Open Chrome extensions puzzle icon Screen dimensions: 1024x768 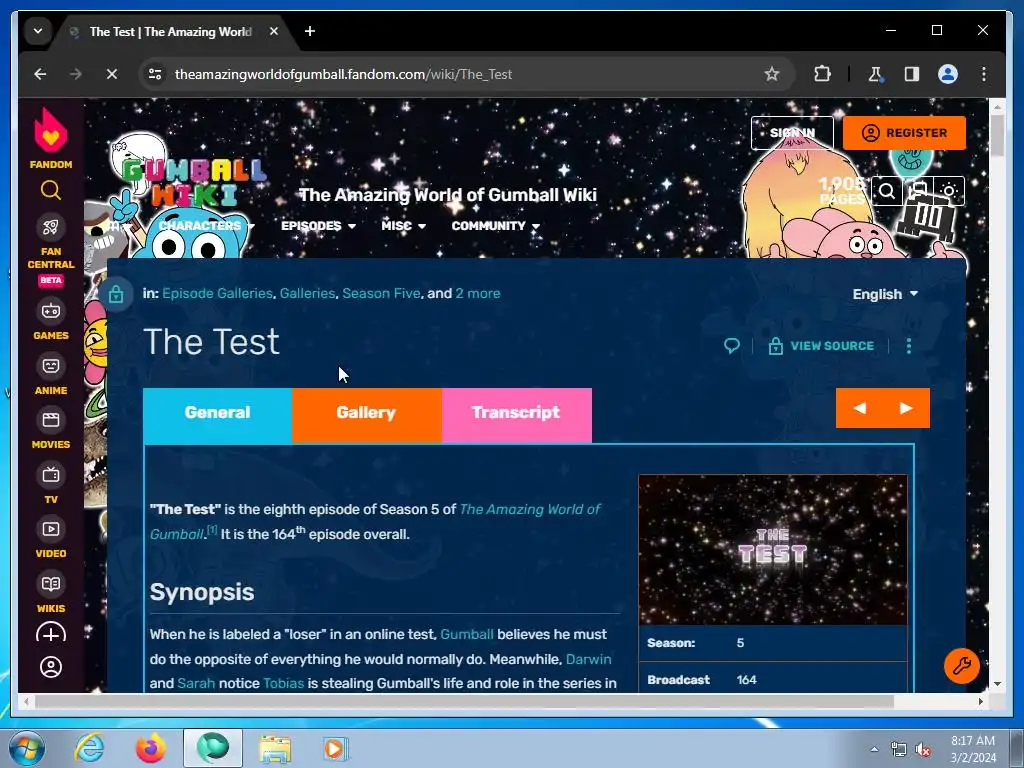[x=822, y=74]
